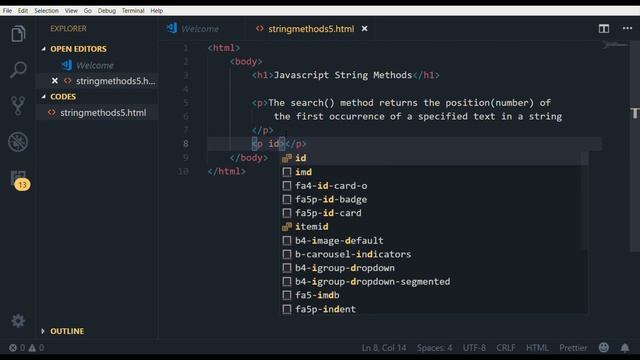Choose the 'b4-image-default' suggestion
Image resolution: width=640 pixels, height=360 pixels.
pos(434,240)
